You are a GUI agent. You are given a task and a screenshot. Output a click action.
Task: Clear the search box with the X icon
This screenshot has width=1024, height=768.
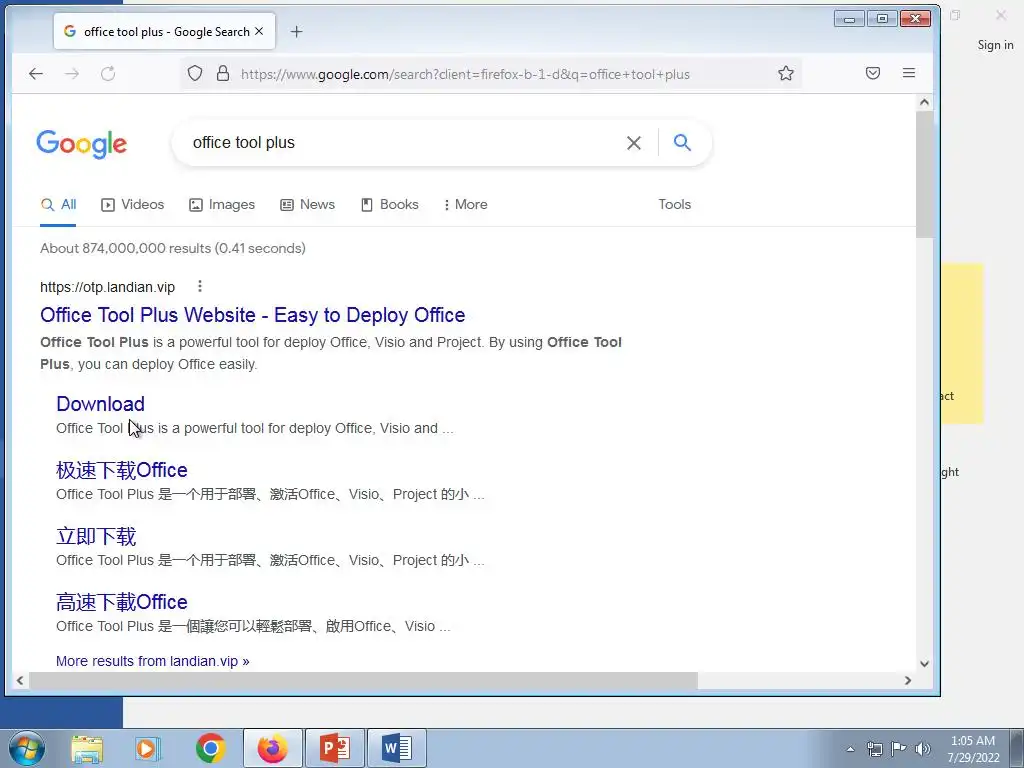633,142
